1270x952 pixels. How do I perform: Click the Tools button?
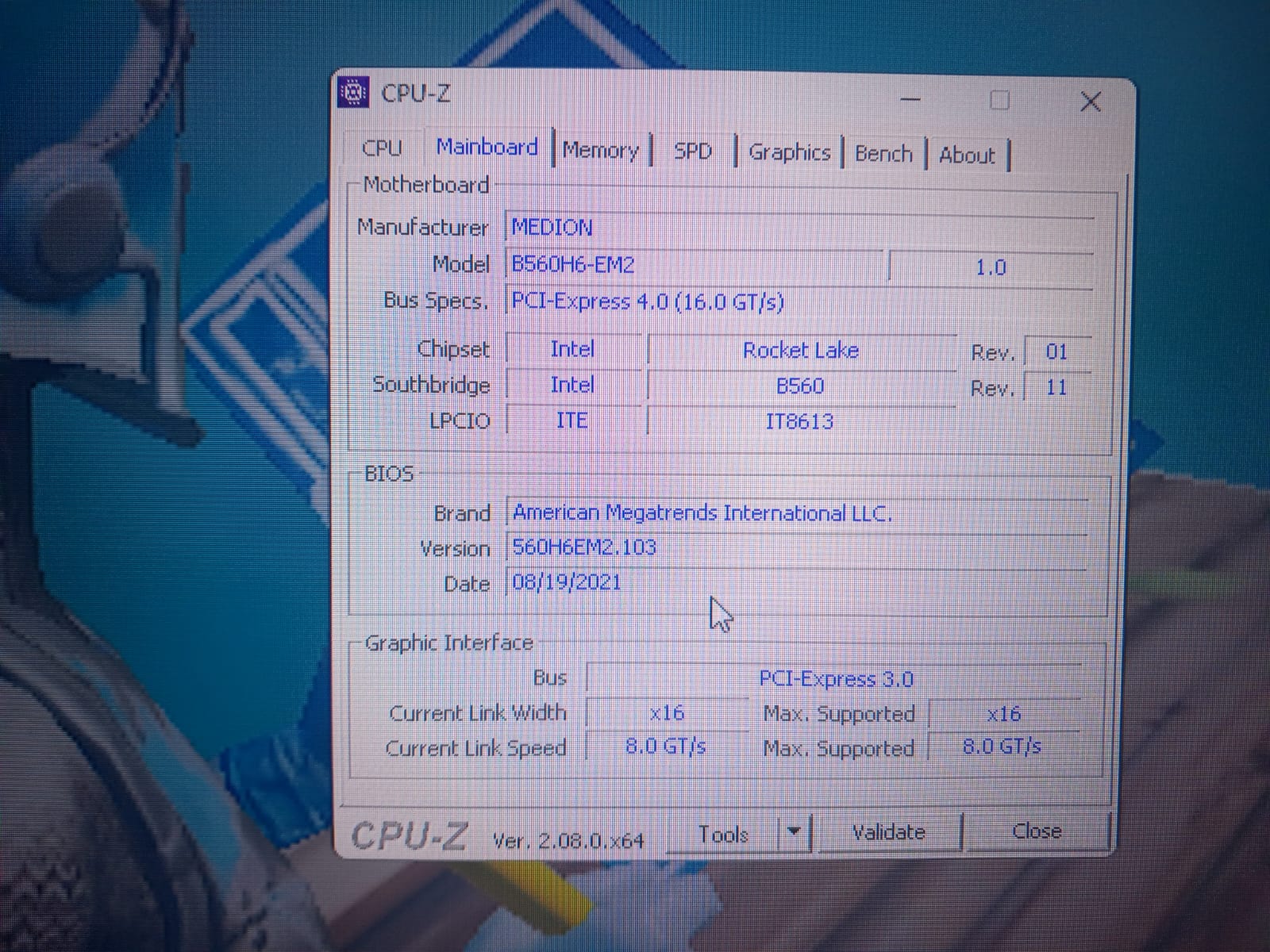coord(723,834)
